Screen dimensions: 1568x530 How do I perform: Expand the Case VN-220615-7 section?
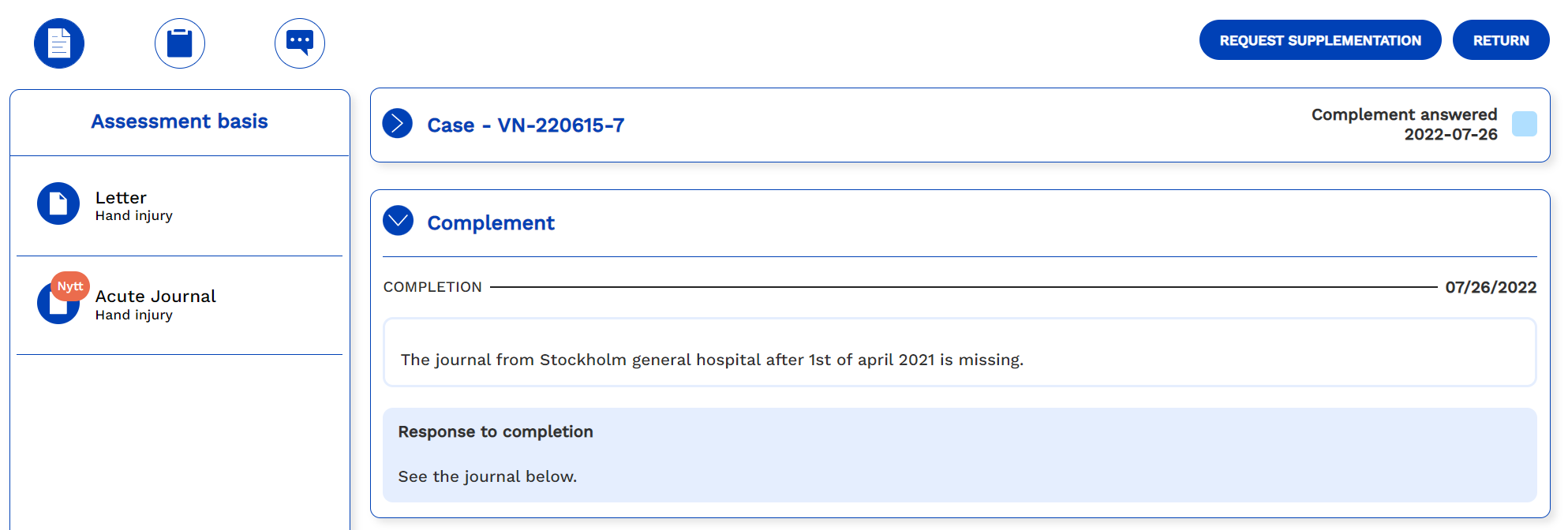398,124
